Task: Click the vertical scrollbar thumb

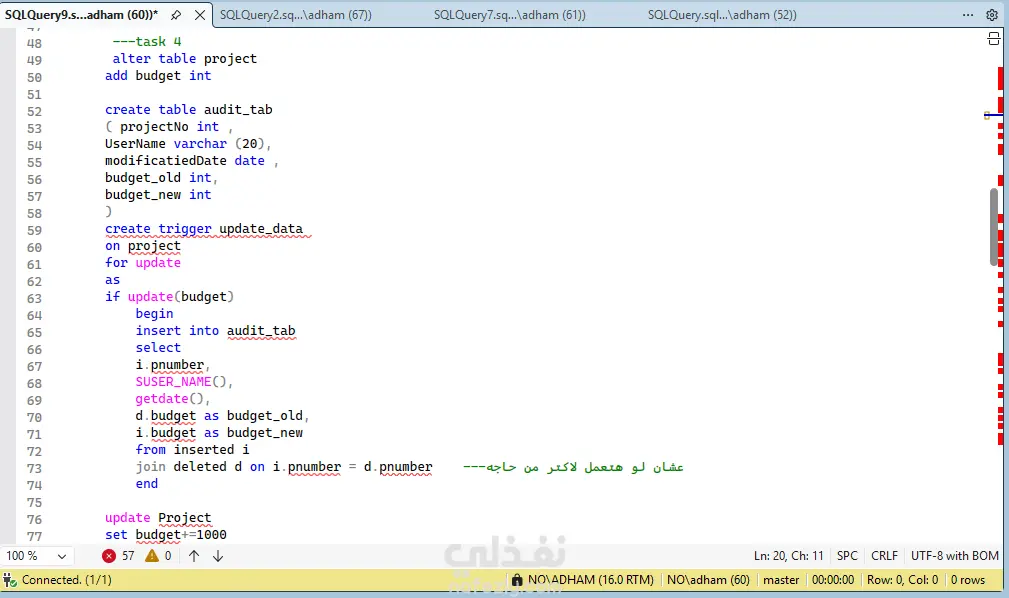Action: (994, 227)
